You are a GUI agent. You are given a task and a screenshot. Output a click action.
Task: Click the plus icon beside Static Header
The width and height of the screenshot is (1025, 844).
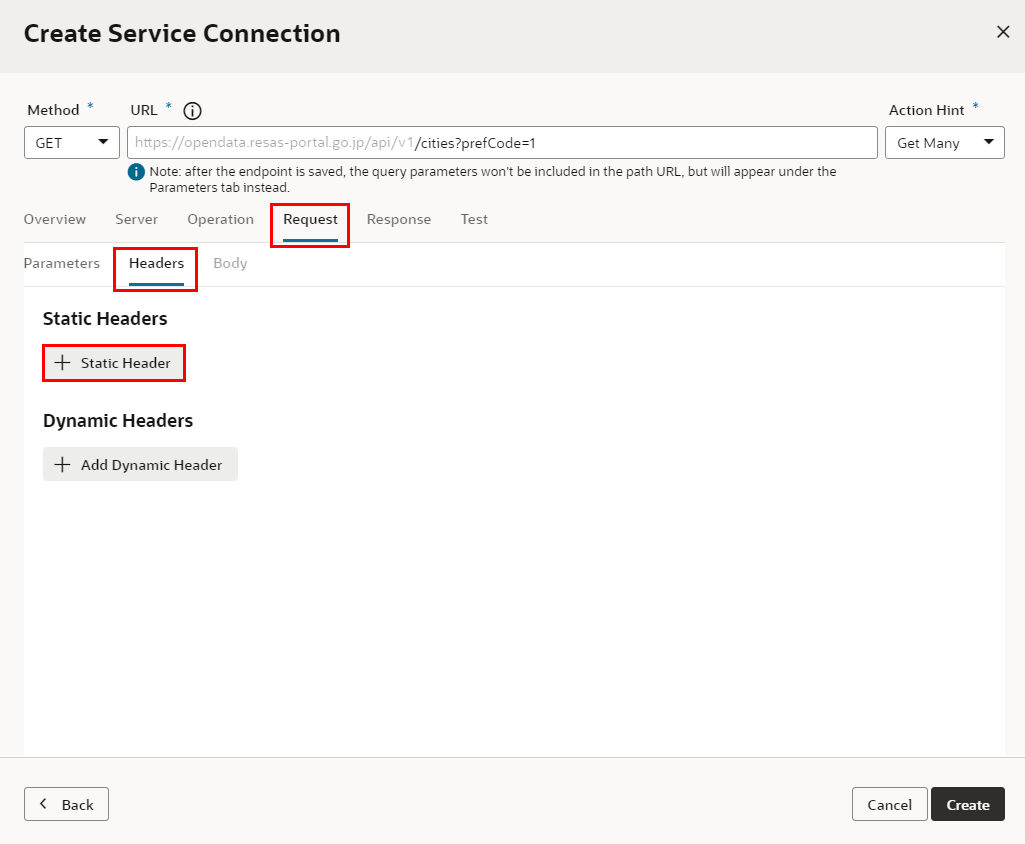(x=62, y=363)
